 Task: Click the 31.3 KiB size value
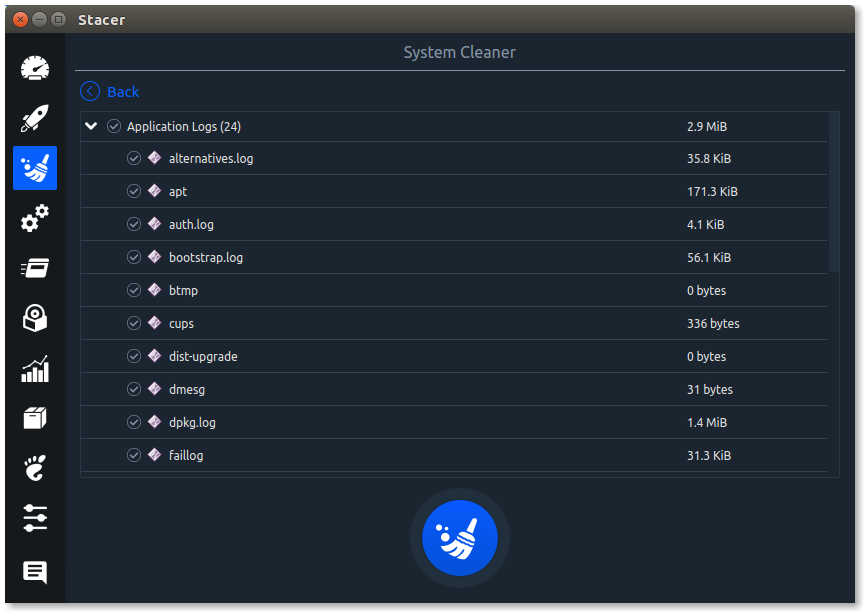709,456
